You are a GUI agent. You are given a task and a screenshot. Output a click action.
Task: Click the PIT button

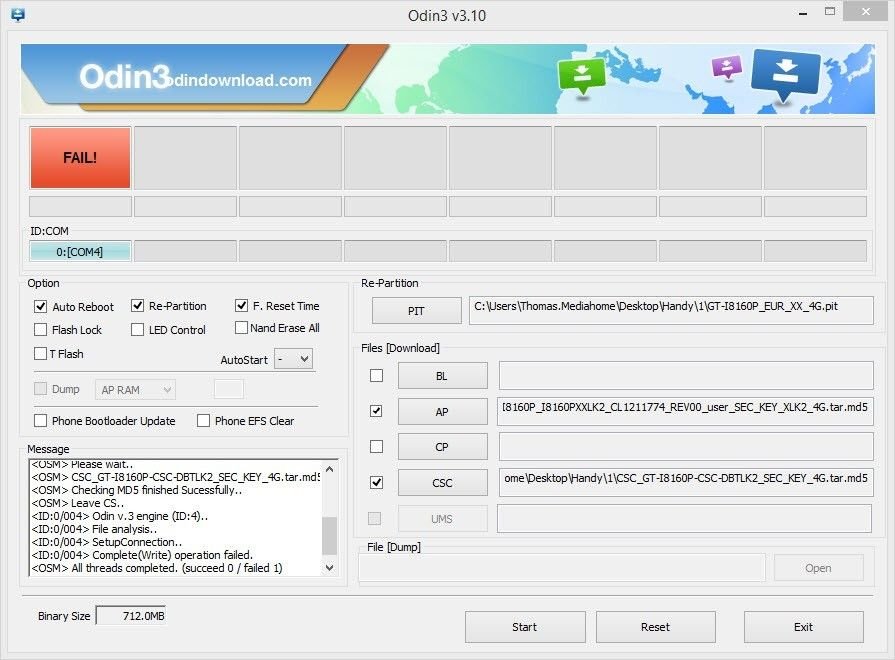(x=417, y=311)
